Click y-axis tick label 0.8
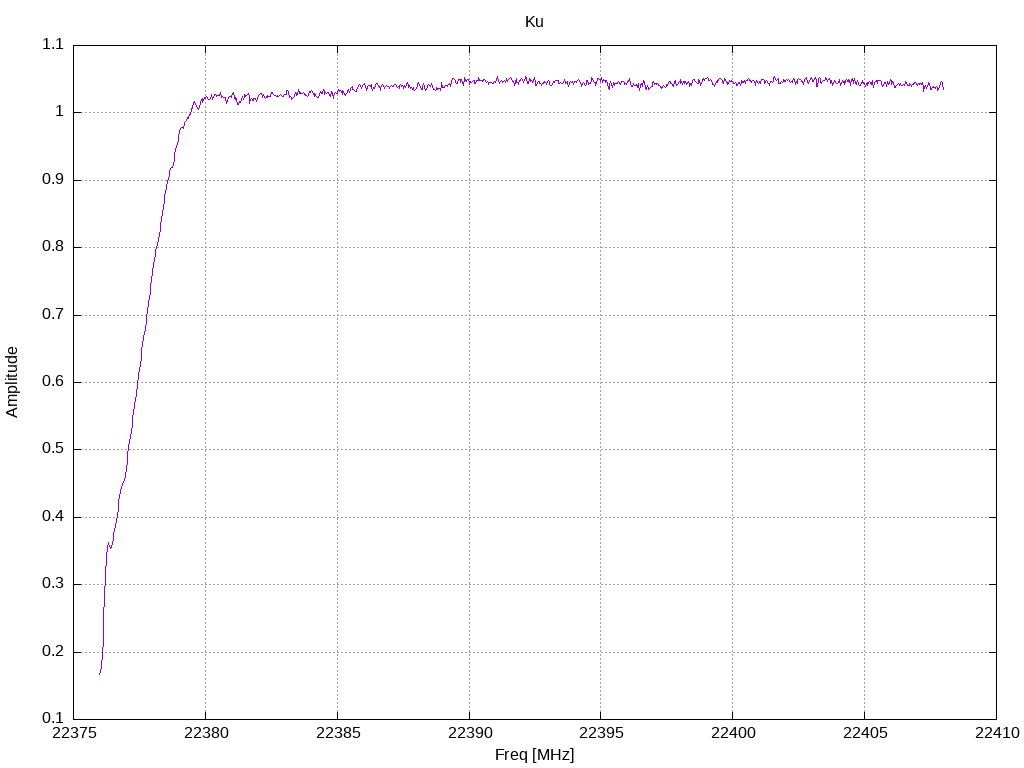This screenshot has height=768, width=1024. pyautogui.click(x=53, y=247)
